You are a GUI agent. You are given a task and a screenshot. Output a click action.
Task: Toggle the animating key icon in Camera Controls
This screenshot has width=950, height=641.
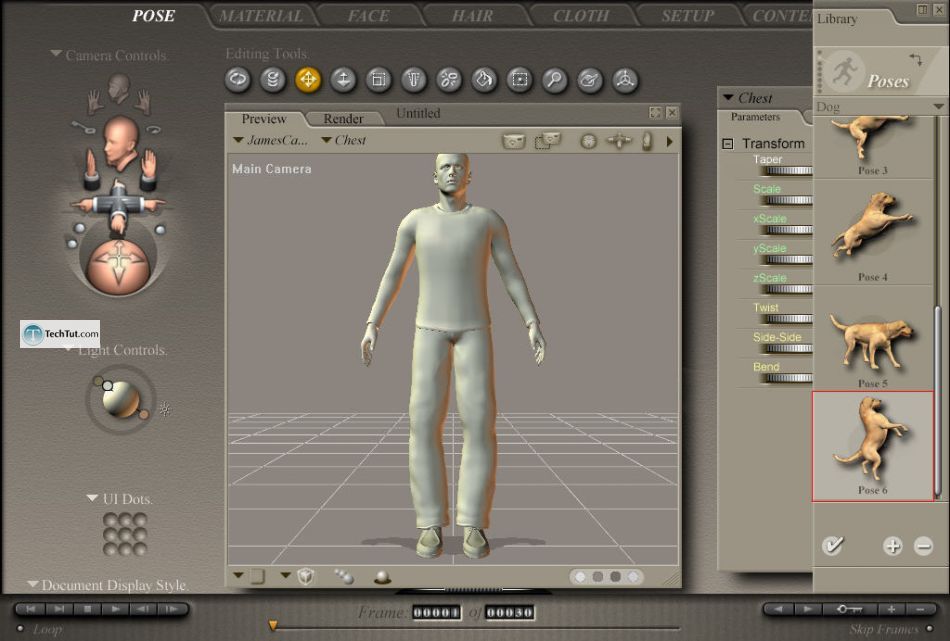tap(84, 127)
